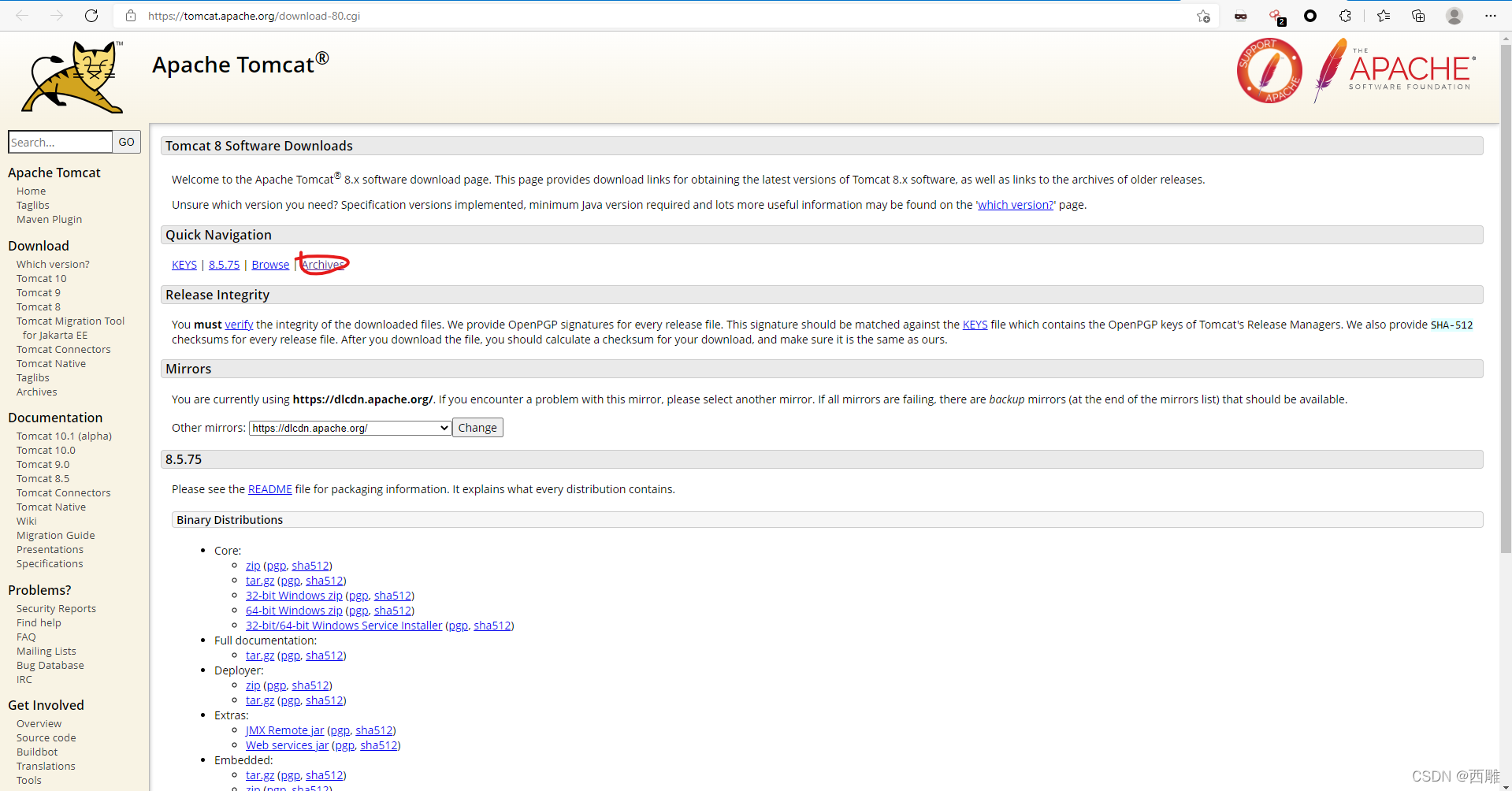
Task: Open the 'which version?' link in intro
Action: click(x=1016, y=205)
